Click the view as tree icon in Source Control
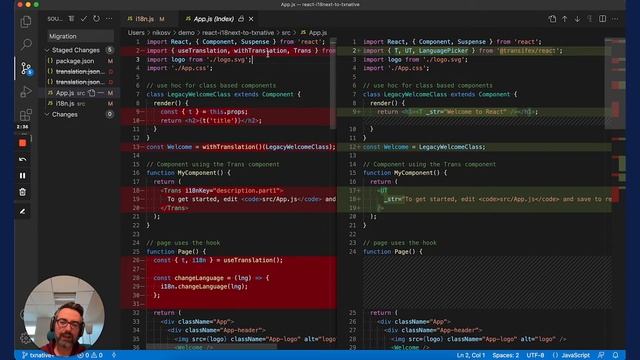This screenshot has height=360, width=640. [71, 19]
